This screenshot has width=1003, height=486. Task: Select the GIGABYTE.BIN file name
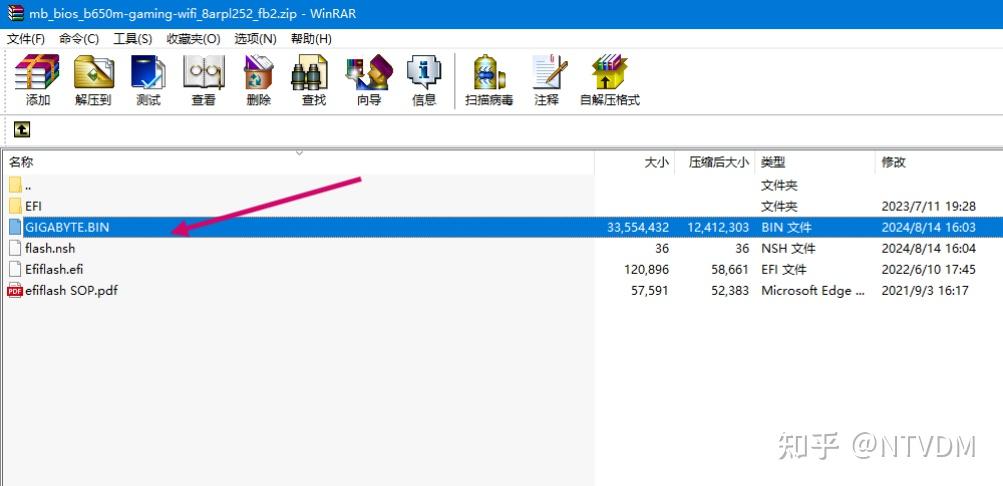click(x=67, y=227)
